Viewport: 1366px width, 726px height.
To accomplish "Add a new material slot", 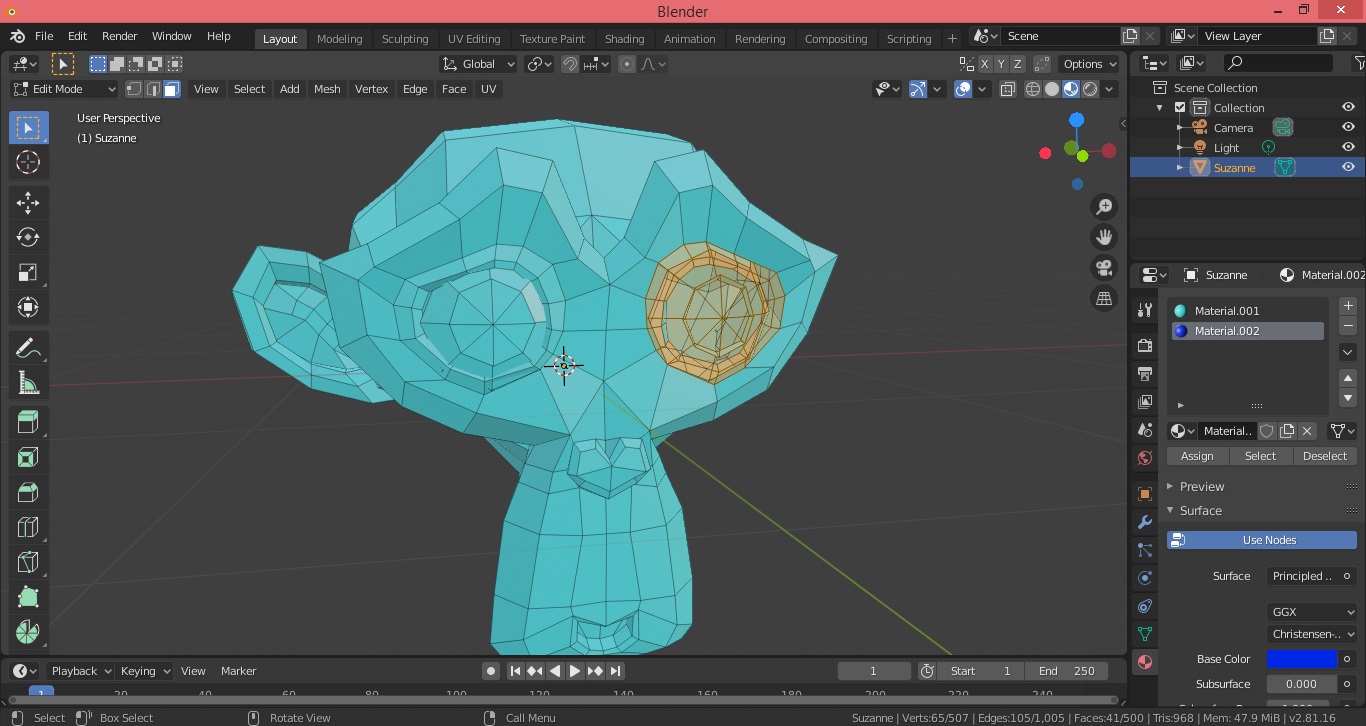I will [x=1348, y=306].
